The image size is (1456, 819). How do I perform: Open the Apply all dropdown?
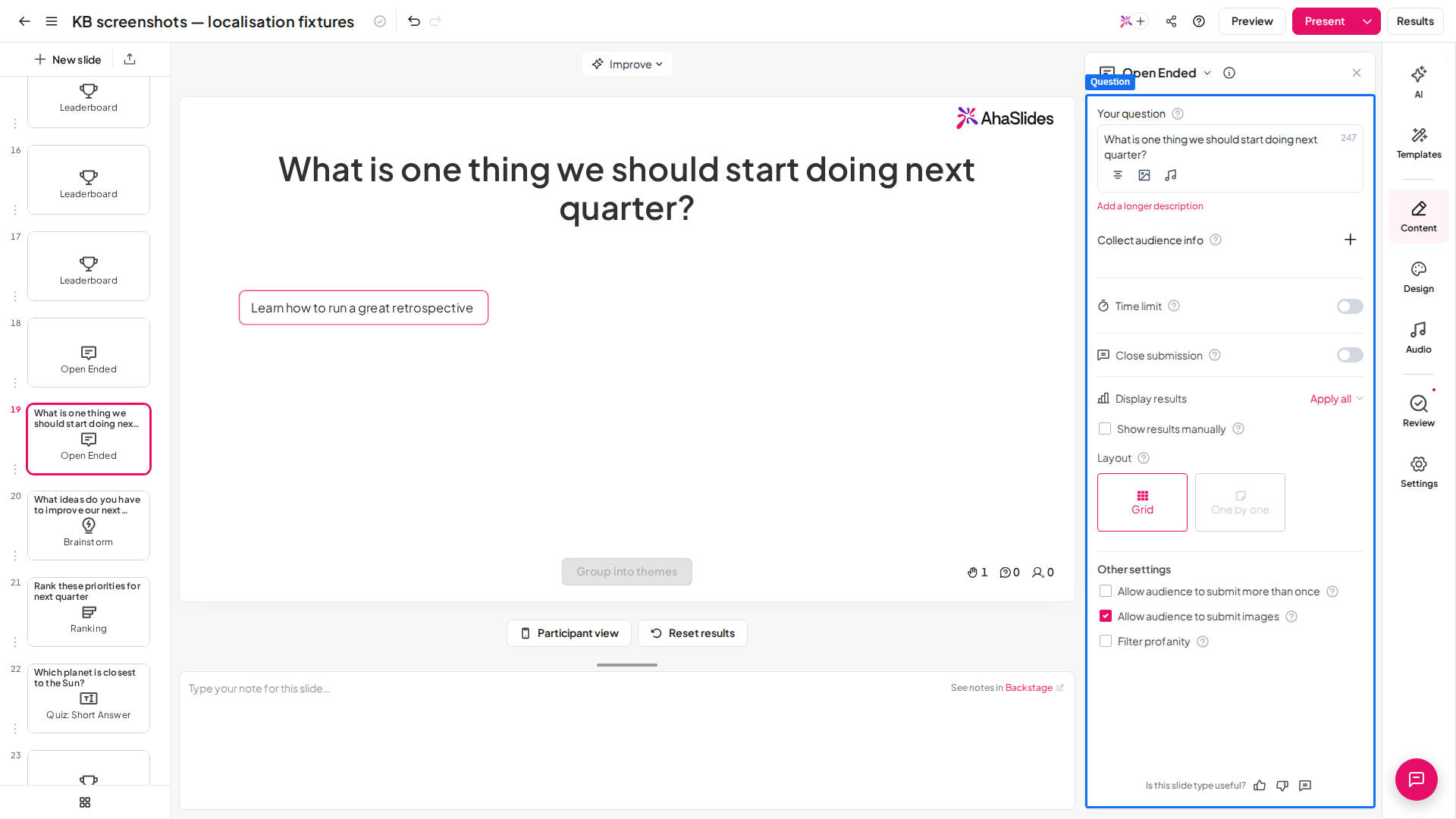(x=1336, y=399)
